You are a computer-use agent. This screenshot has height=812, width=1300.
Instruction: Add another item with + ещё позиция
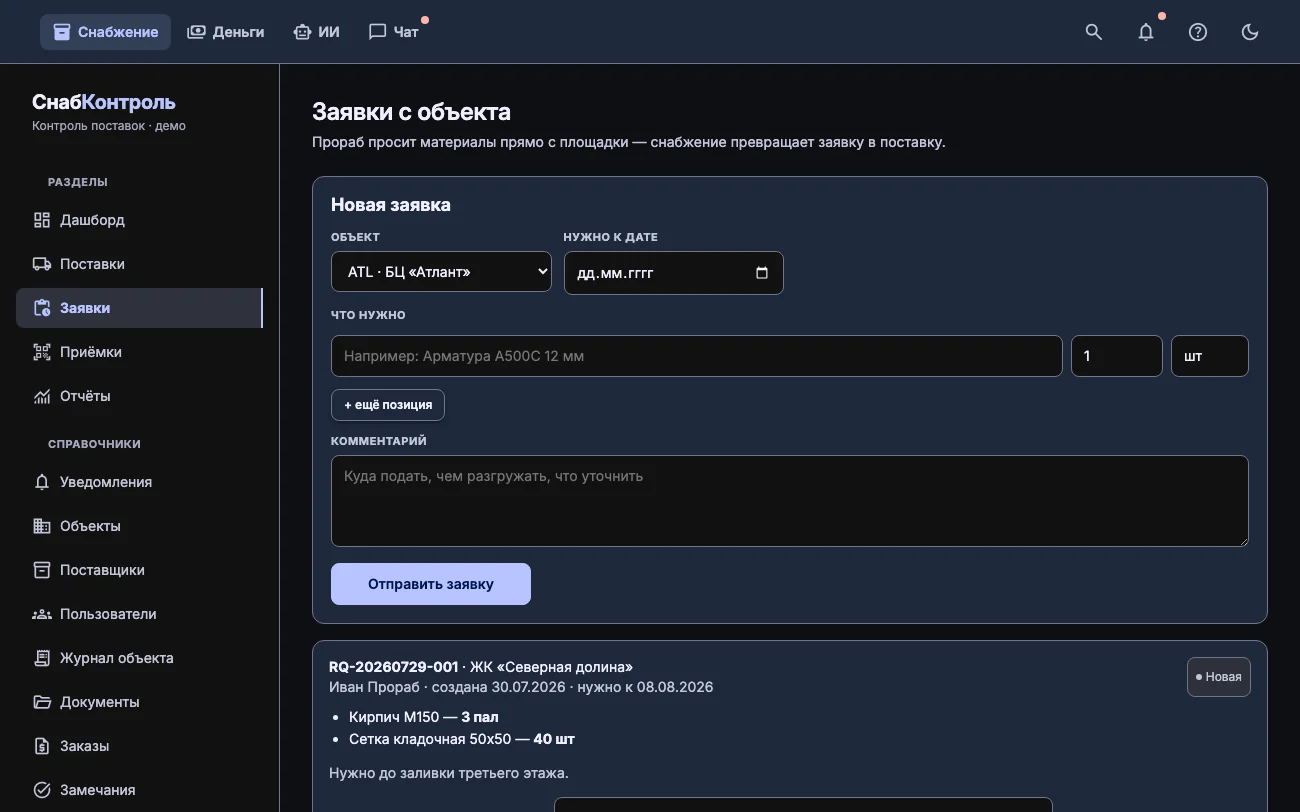coord(388,405)
